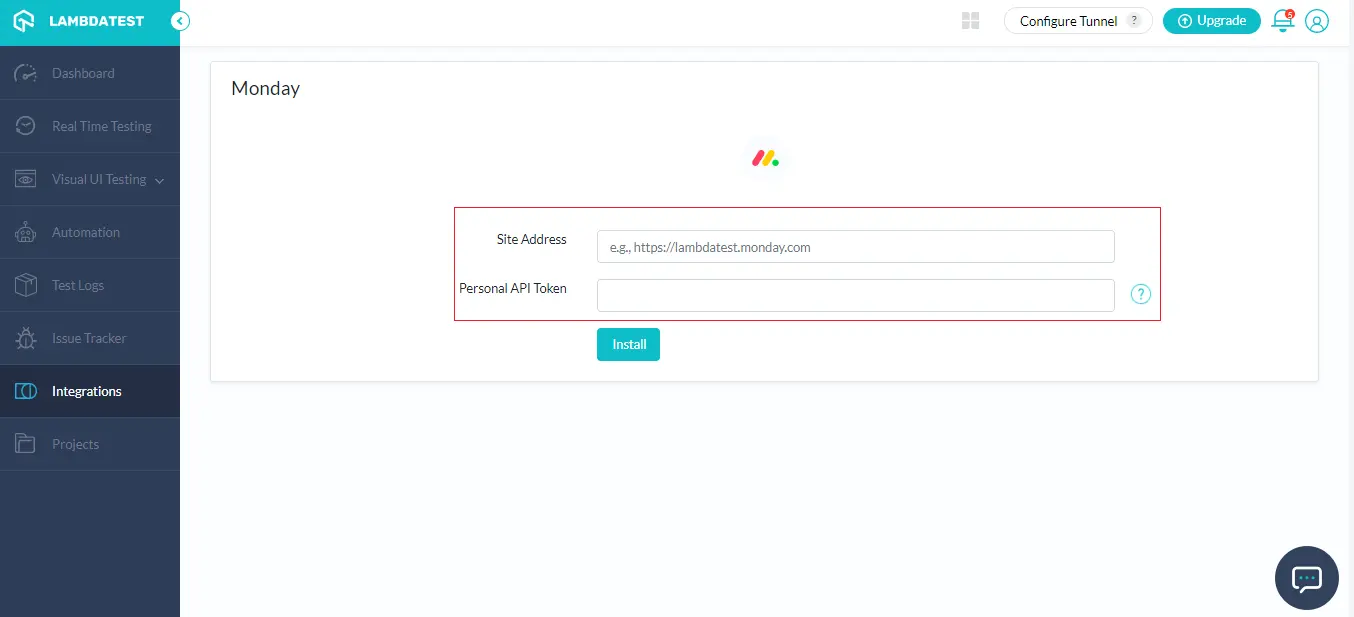Open the Issue Tracker section
The image size is (1354, 617).
click(88, 338)
